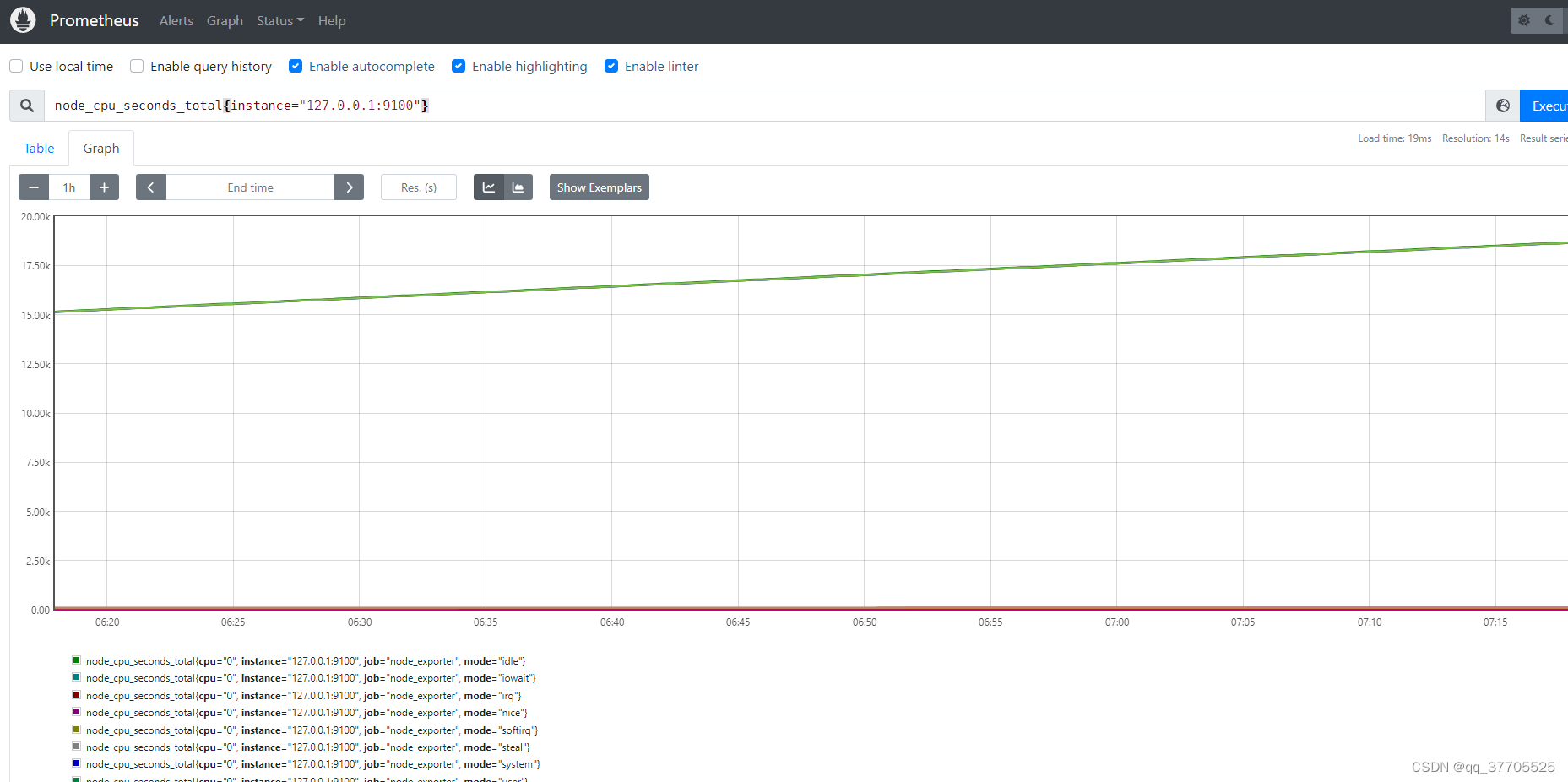Click the search magnifier icon
This screenshot has height=782, width=1568.
27,106
